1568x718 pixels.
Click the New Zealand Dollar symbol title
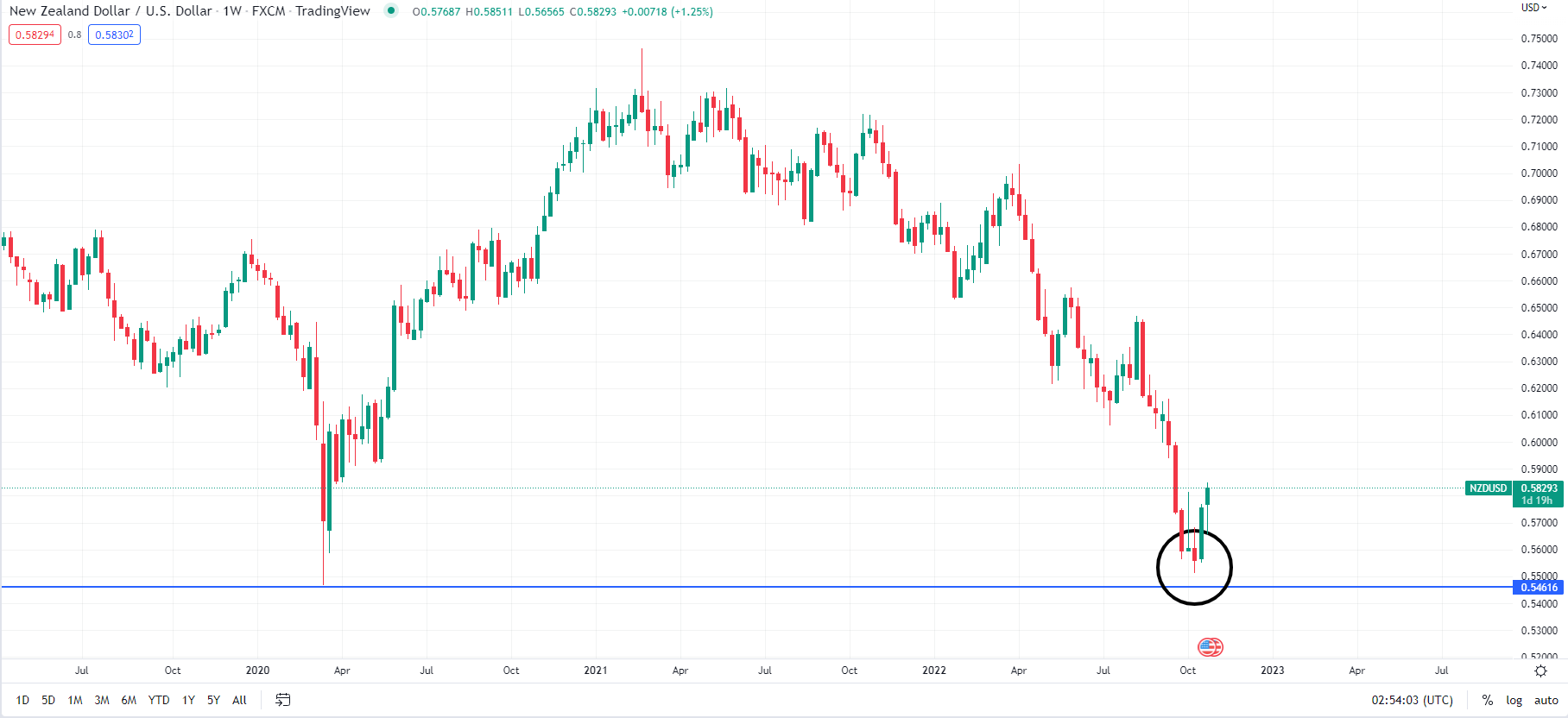pyautogui.click(x=111, y=11)
